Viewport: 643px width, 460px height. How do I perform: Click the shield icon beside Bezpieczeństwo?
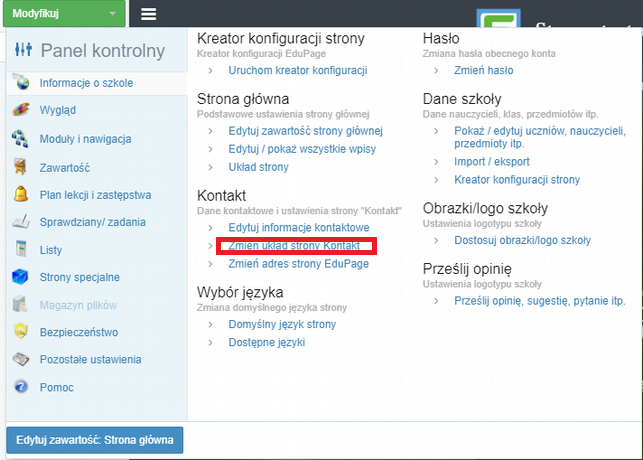tap(21, 331)
